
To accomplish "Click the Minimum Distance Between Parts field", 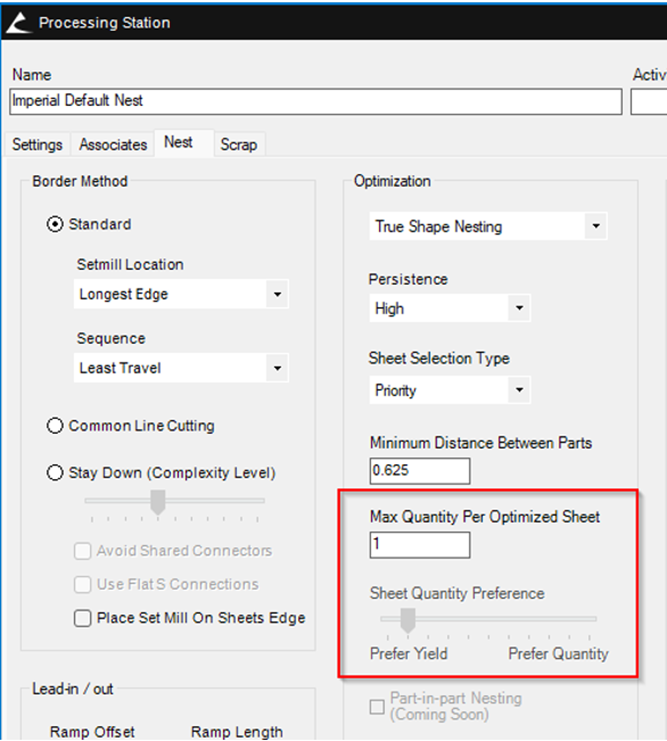I will pyautogui.click(x=419, y=470).
